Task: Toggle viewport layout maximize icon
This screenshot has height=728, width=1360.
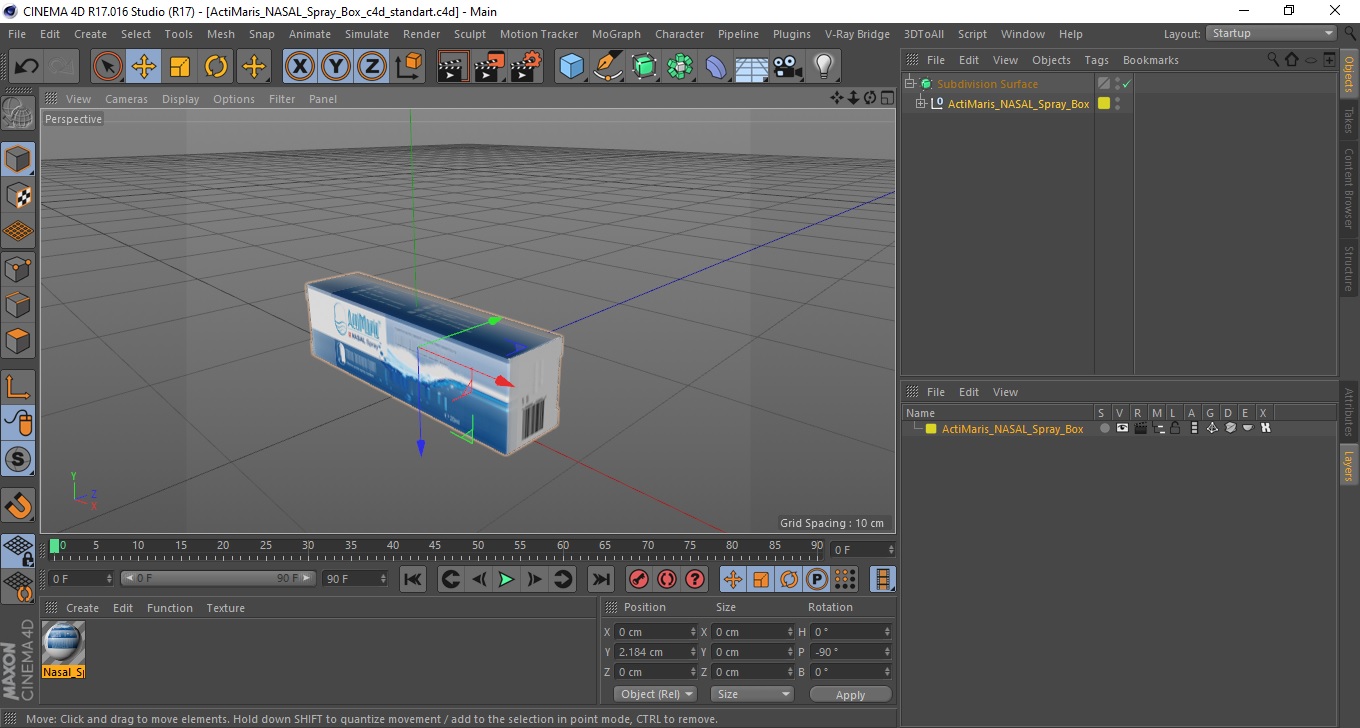Action: tap(887, 98)
